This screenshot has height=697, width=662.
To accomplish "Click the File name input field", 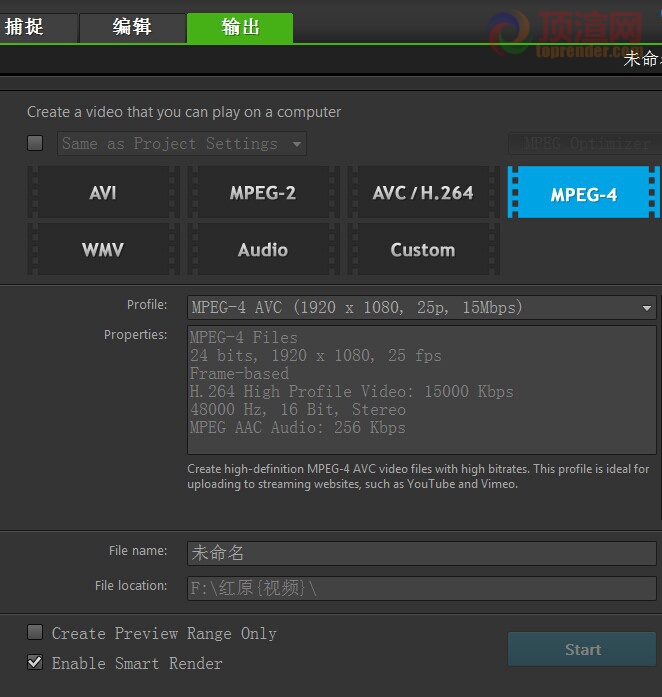I will click(421, 553).
